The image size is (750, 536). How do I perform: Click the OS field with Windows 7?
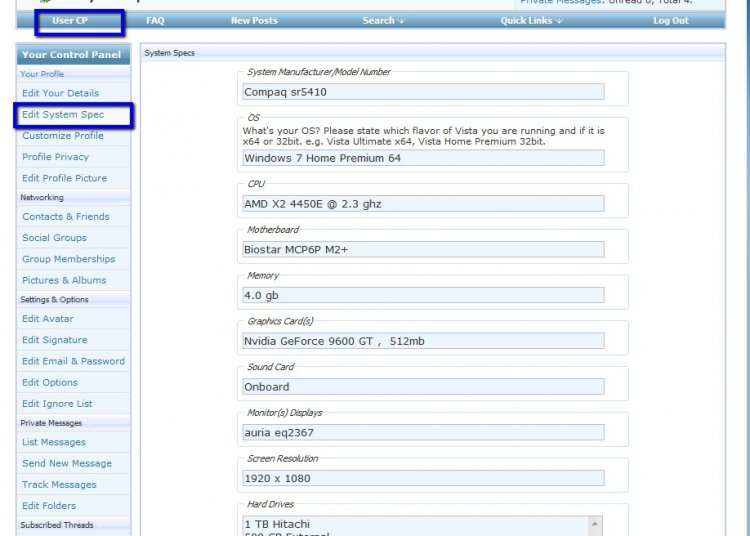(423, 158)
